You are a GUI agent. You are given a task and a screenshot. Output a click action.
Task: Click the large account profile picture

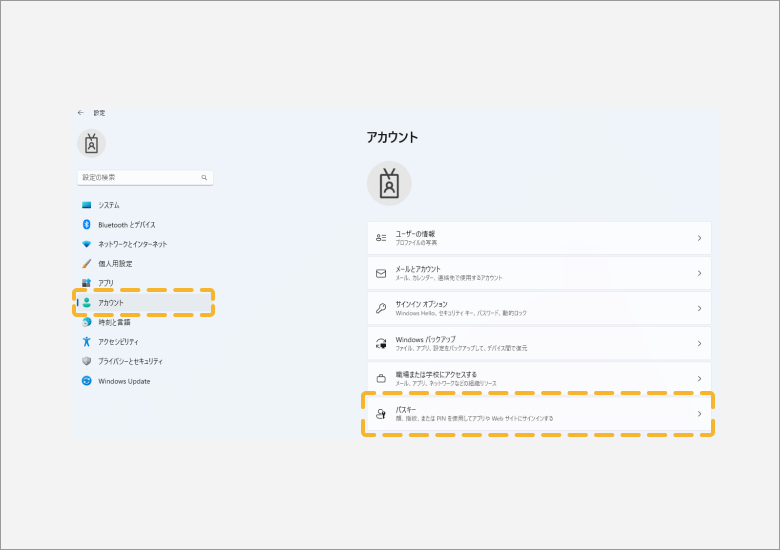pos(389,183)
